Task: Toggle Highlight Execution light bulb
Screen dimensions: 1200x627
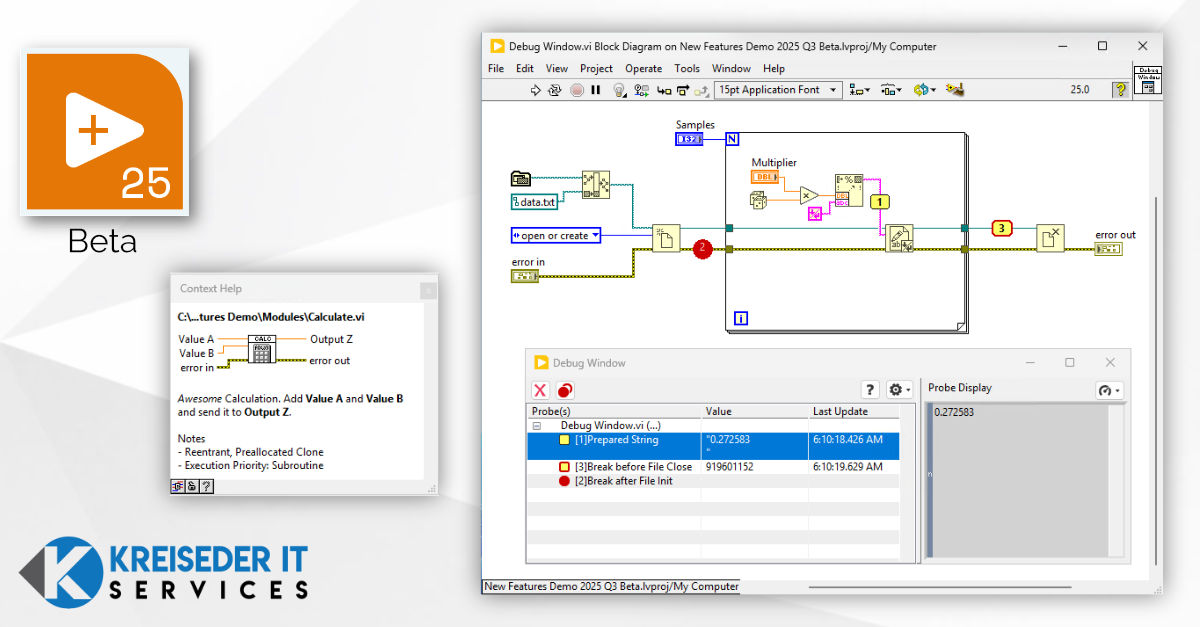Action: (x=619, y=90)
